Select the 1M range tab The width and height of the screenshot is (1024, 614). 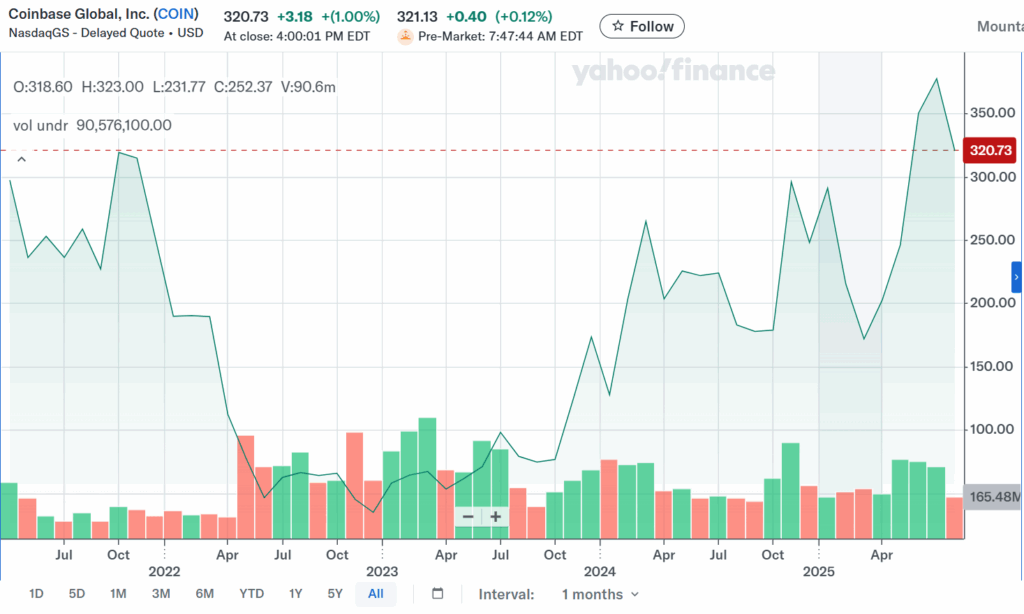coord(118,594)
